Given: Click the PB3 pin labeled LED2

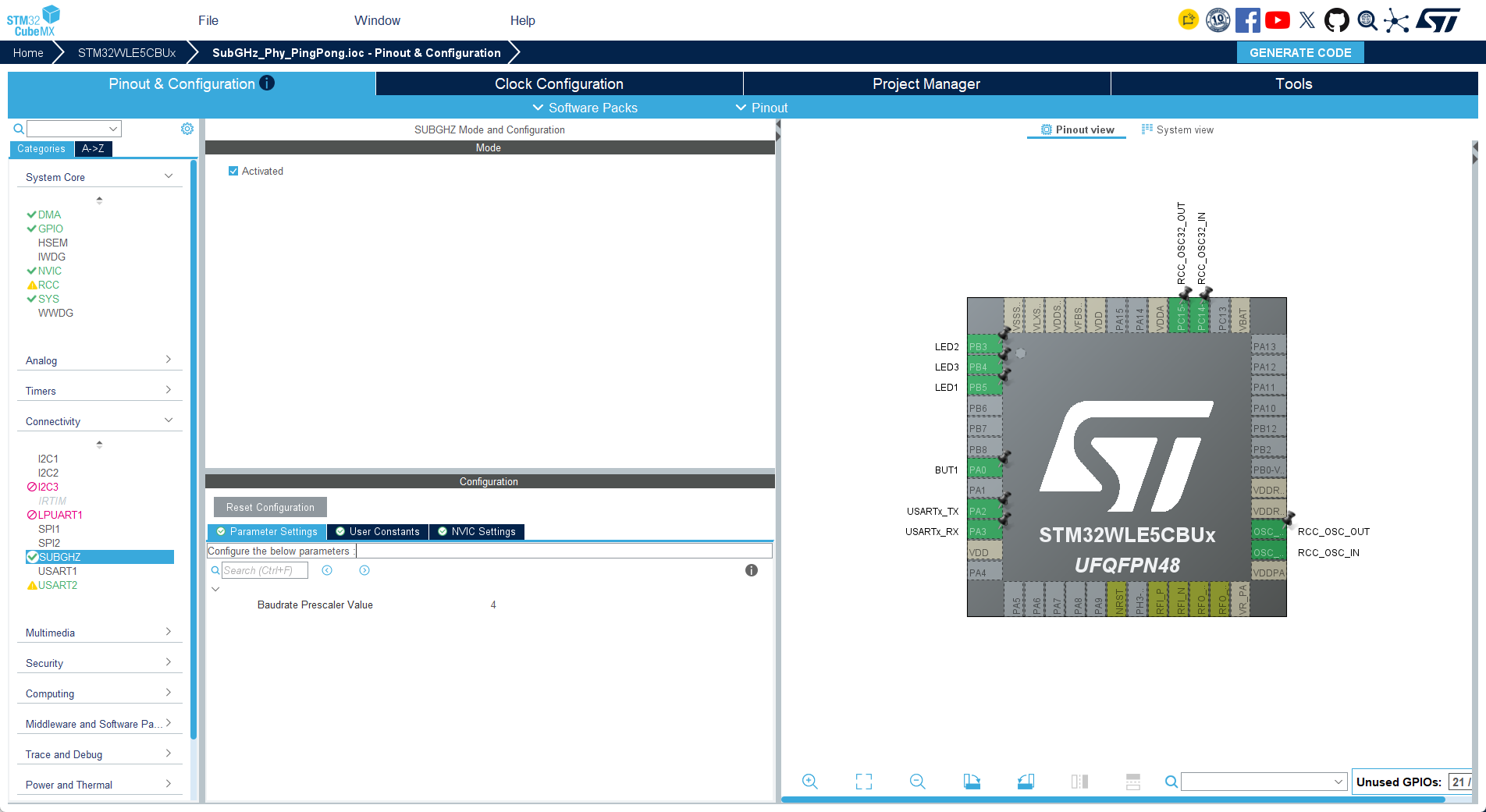Looking at the screenshot, I should tap(984, 346).
